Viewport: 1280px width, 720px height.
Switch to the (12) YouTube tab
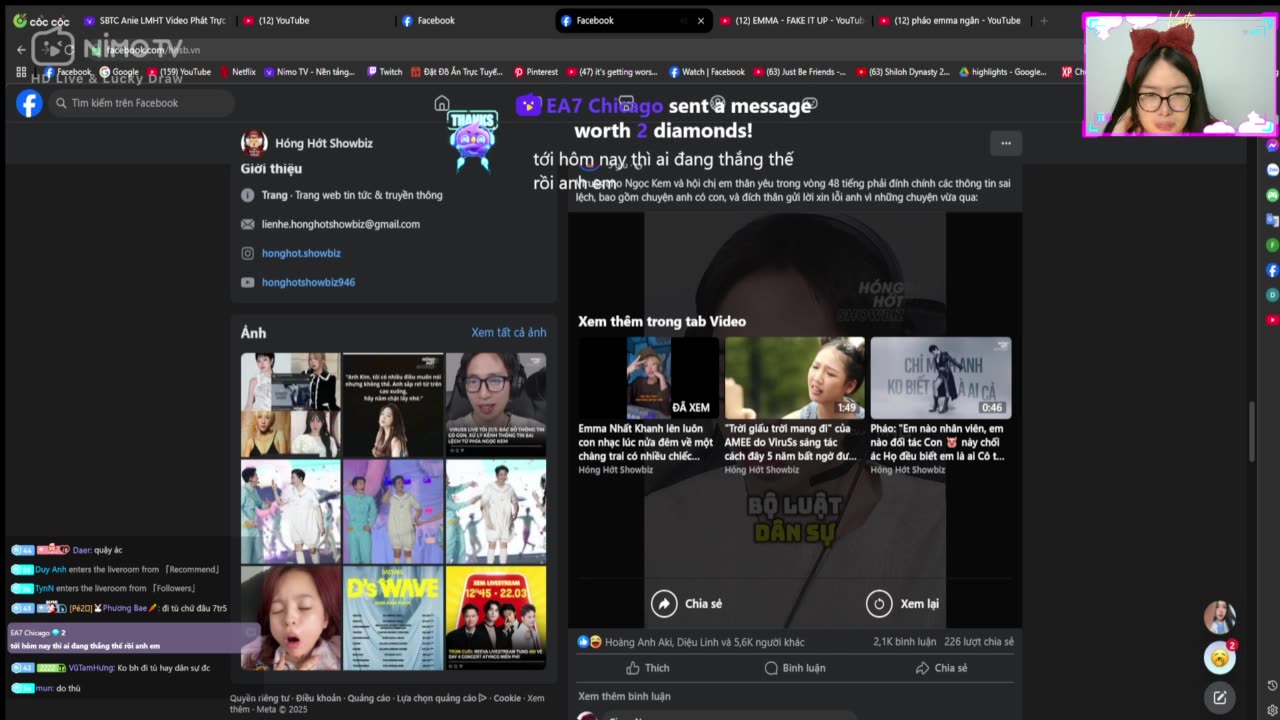[x=316, y=20]
